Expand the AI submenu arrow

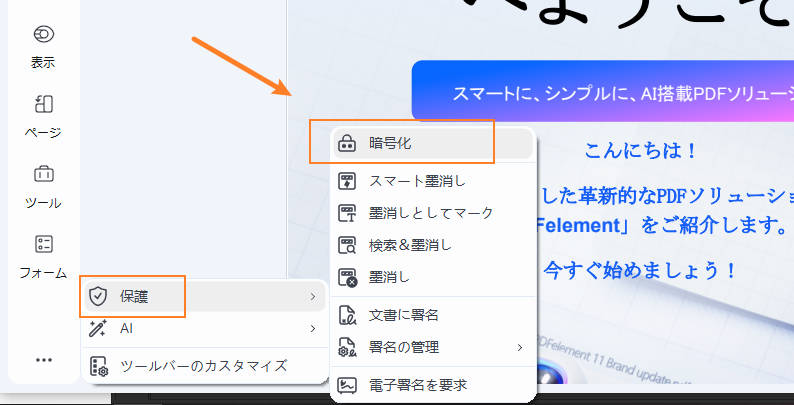pos(313,329)
